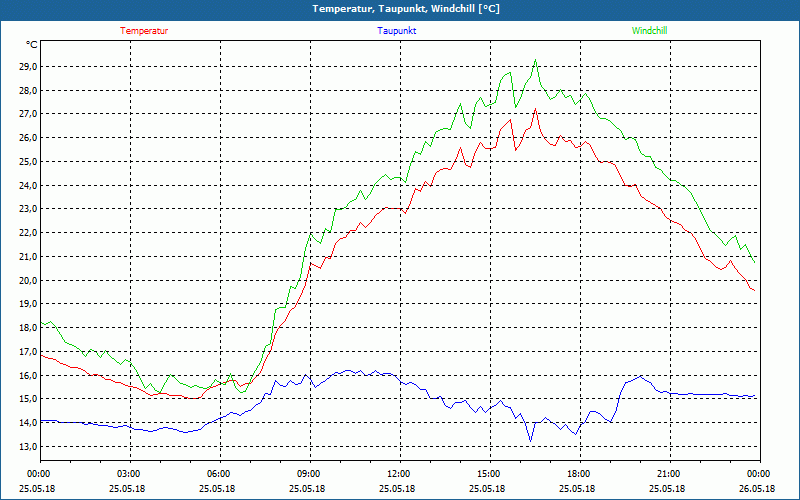The height and width of the screenshot is (500, 800).
Task: Select the red 'Temperatur' legend label
Action: click(144, 31)
